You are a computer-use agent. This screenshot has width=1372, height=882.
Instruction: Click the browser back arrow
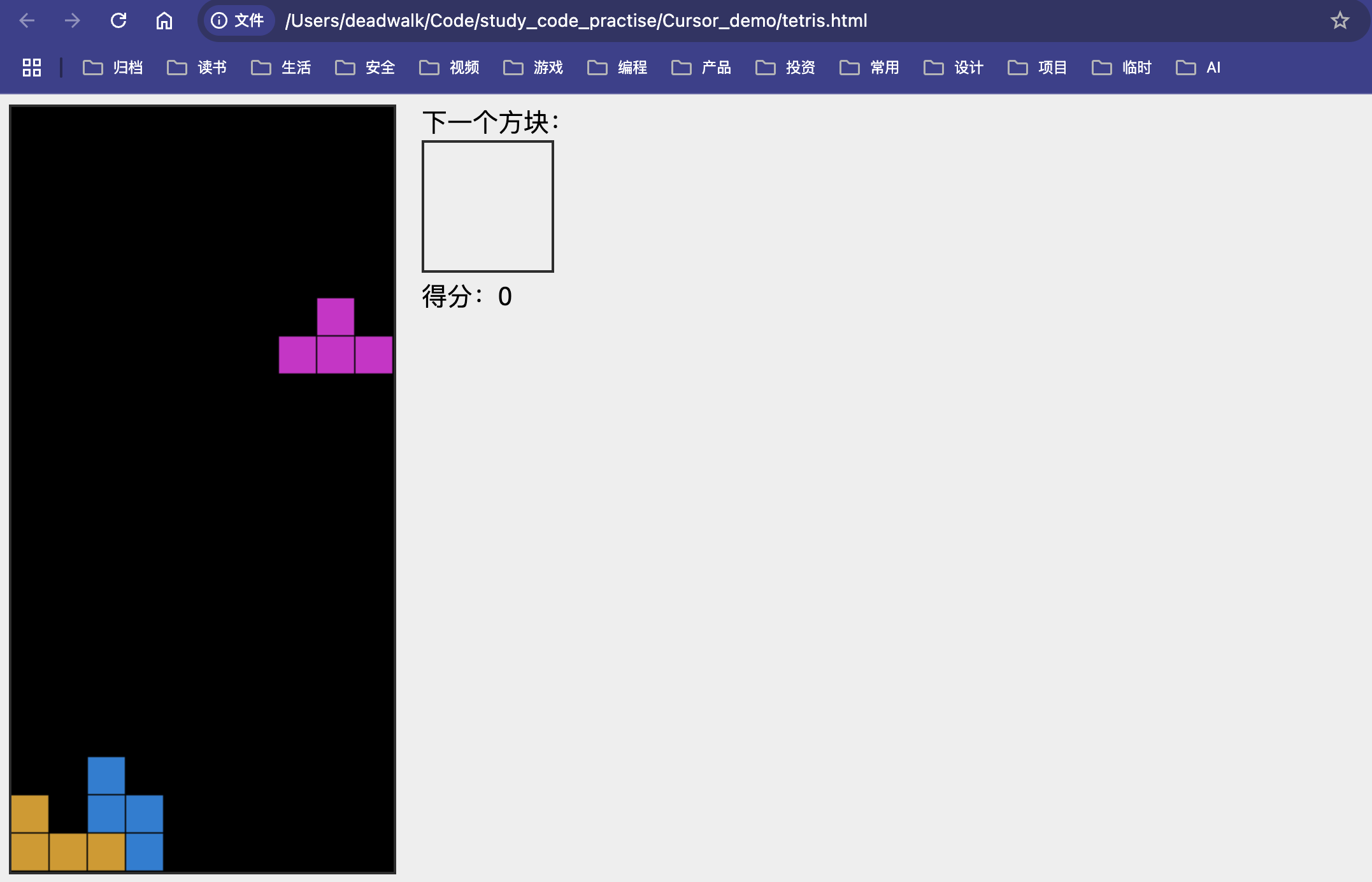click(x=27, y=20)
